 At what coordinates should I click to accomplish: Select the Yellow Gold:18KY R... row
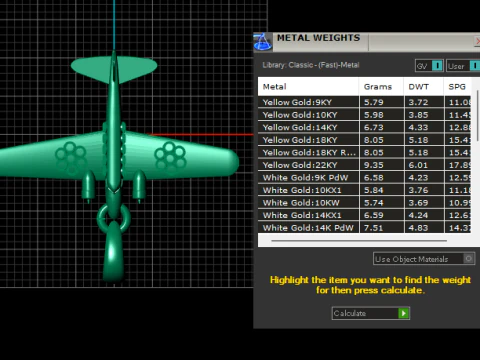coord(364,152)
